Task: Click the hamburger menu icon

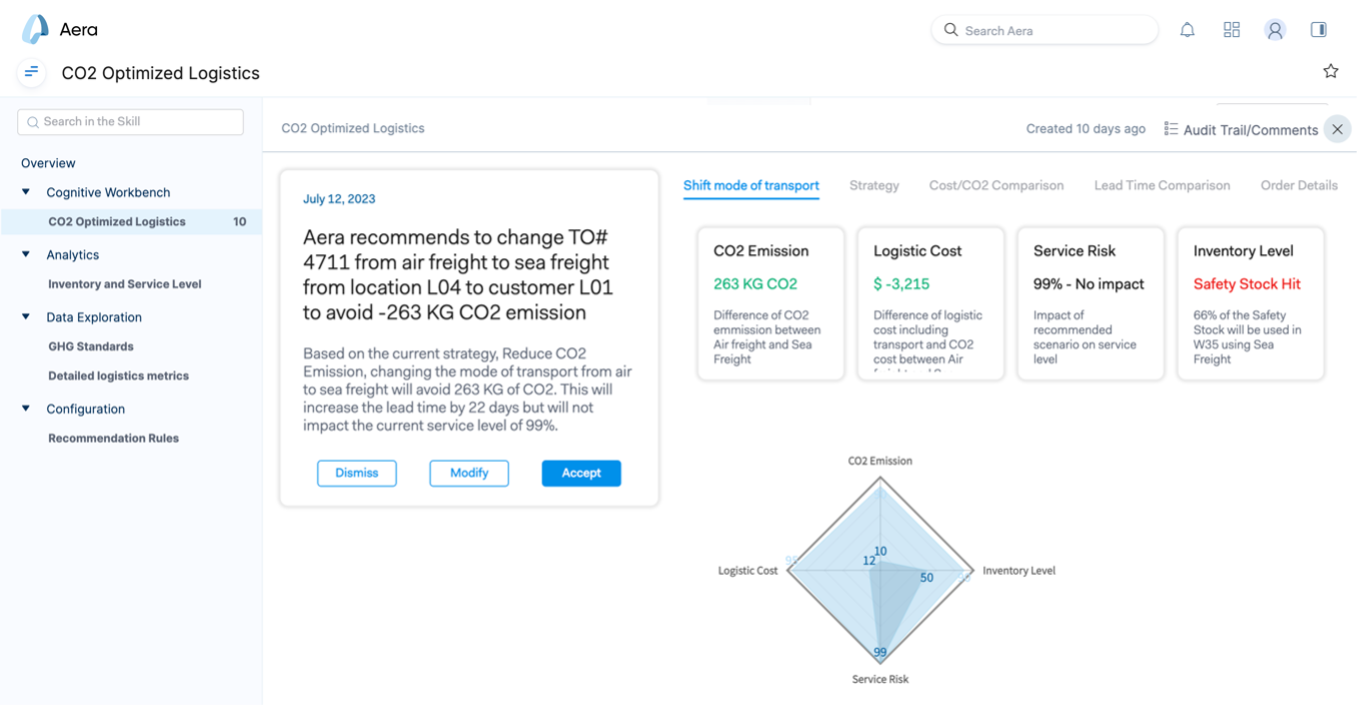Action: point(32,72)
